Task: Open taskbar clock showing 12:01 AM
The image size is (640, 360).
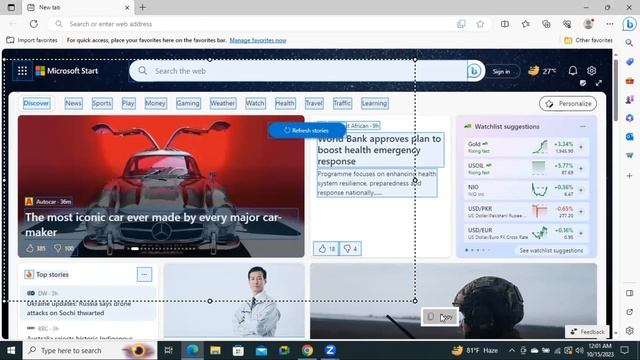Action: (x=600, y=350)
